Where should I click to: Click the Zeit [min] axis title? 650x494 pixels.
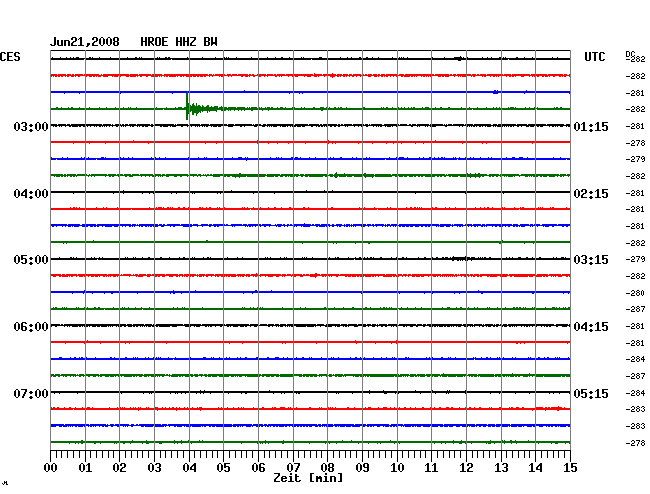point(308,478)
